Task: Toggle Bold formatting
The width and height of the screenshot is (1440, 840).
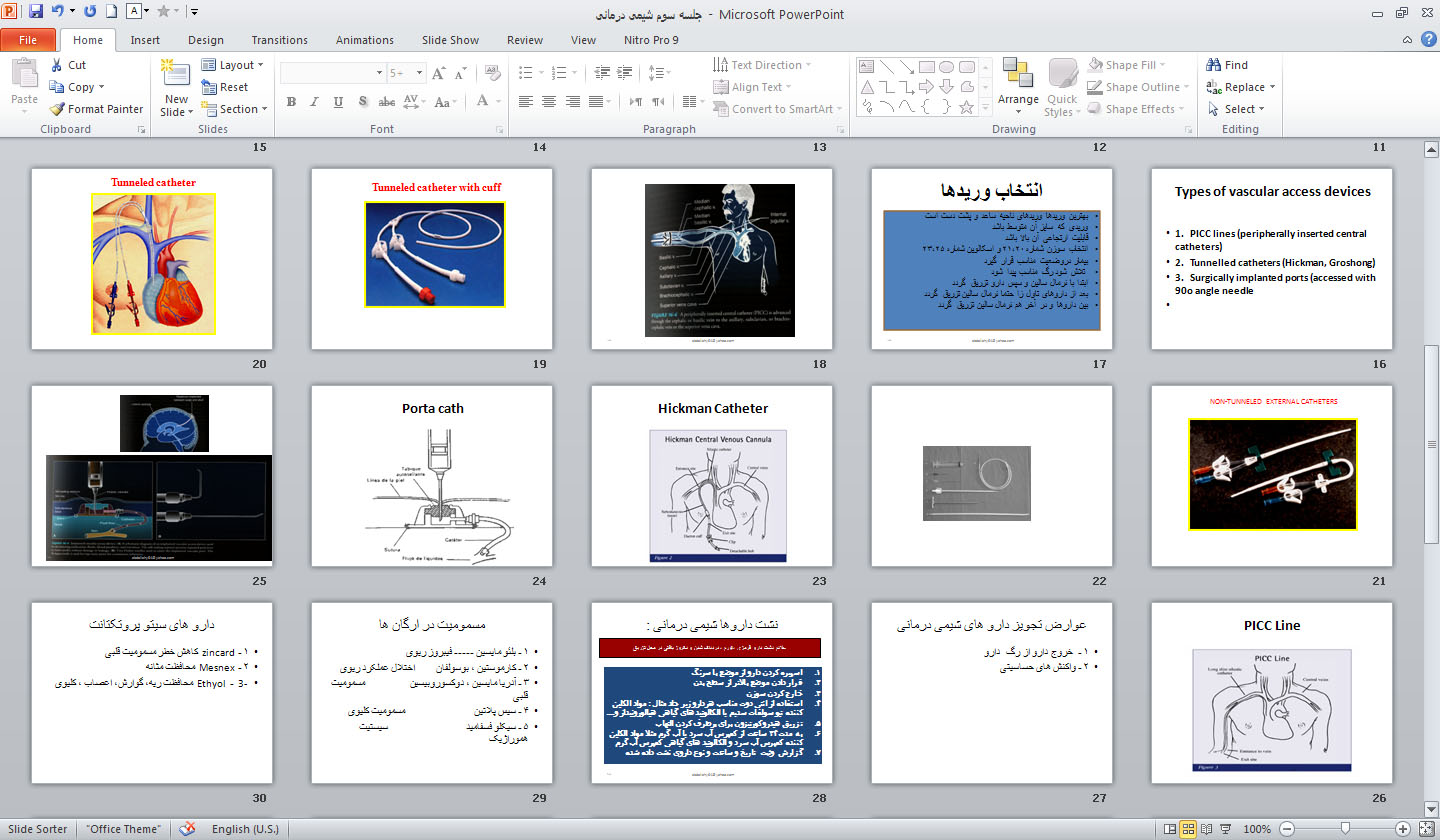Action: 291,102
